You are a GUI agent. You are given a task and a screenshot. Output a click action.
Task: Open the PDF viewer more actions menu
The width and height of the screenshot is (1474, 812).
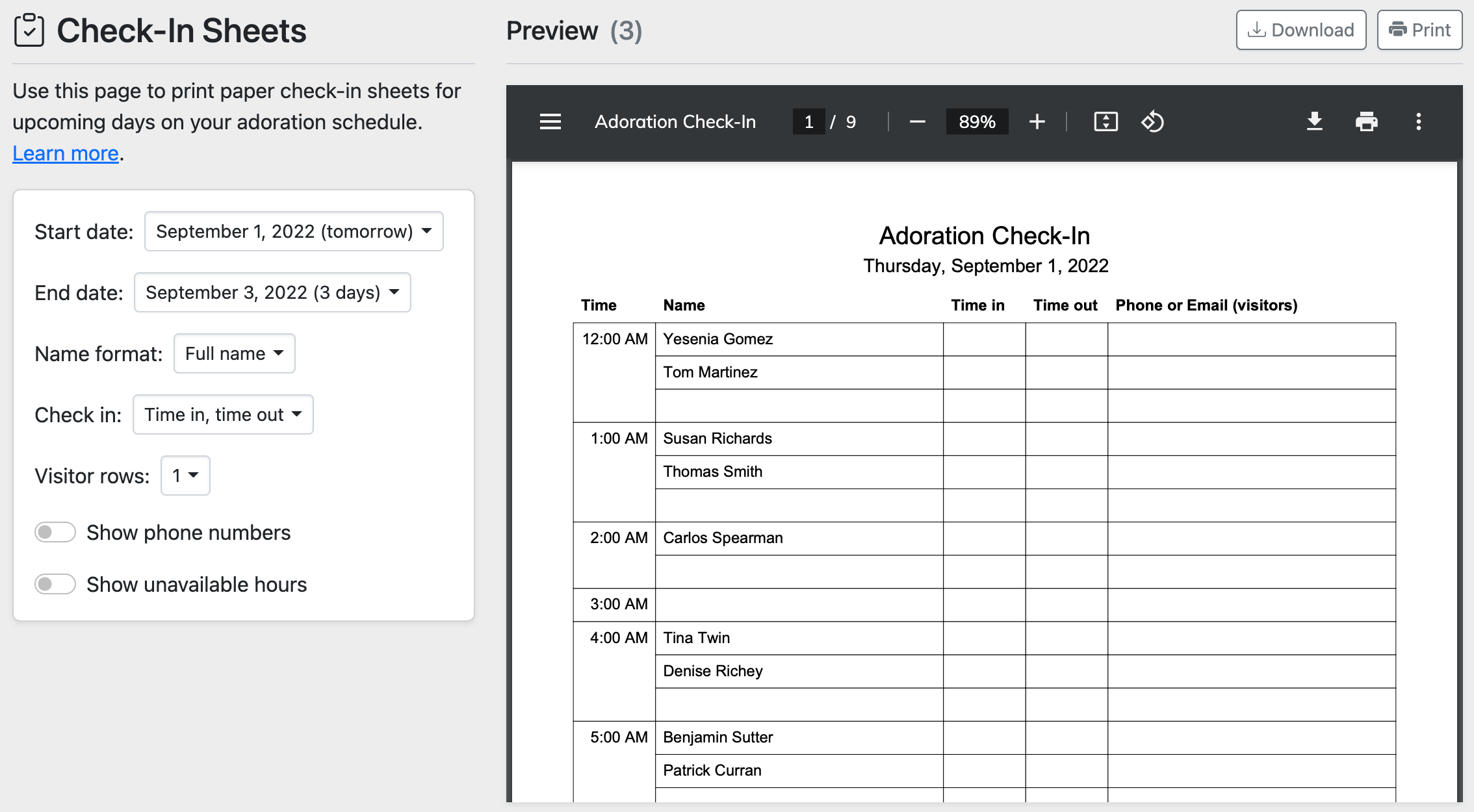tap(1418, 121)
